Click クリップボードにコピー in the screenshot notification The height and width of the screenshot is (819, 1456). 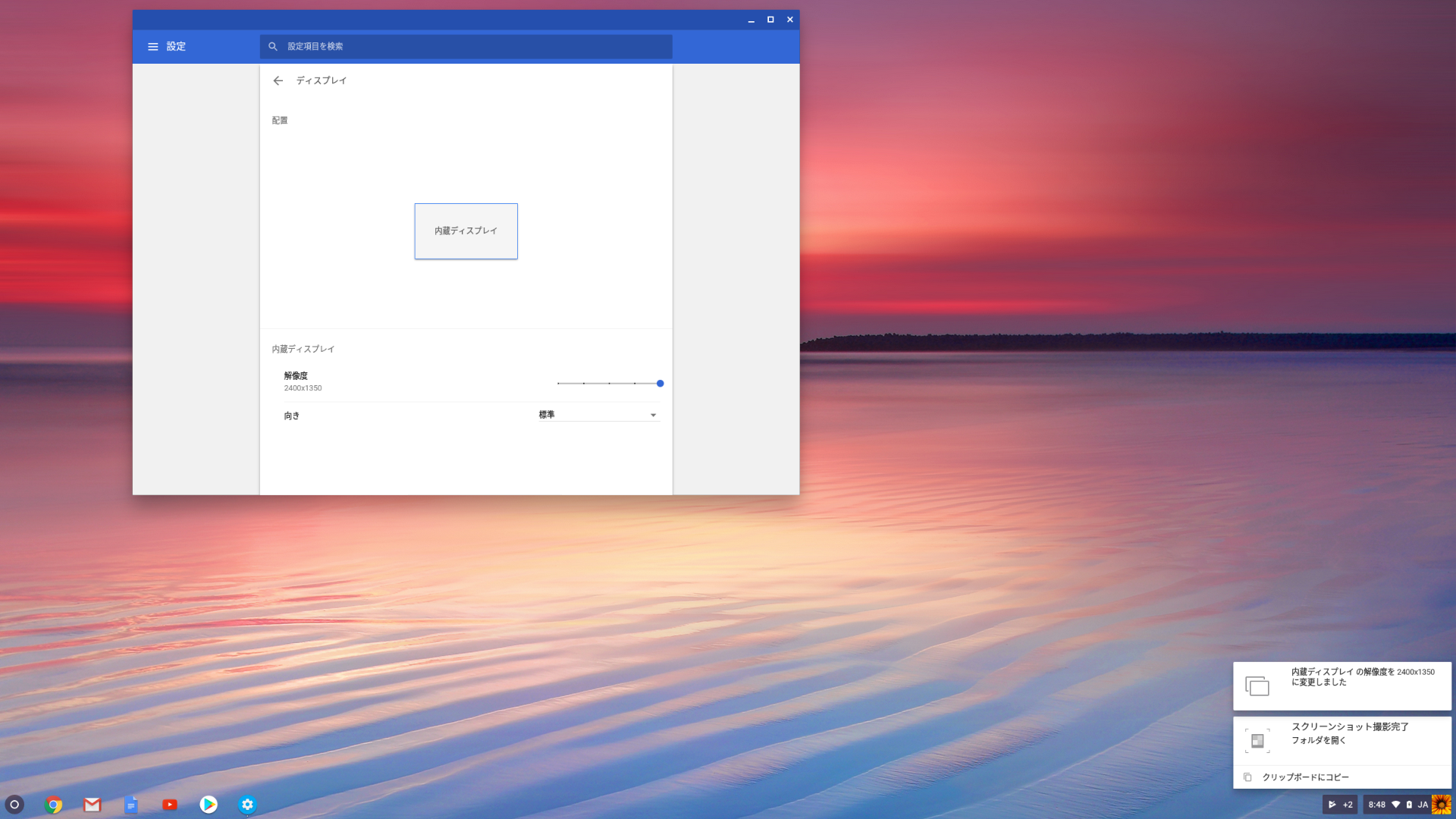pos(1304,777)
